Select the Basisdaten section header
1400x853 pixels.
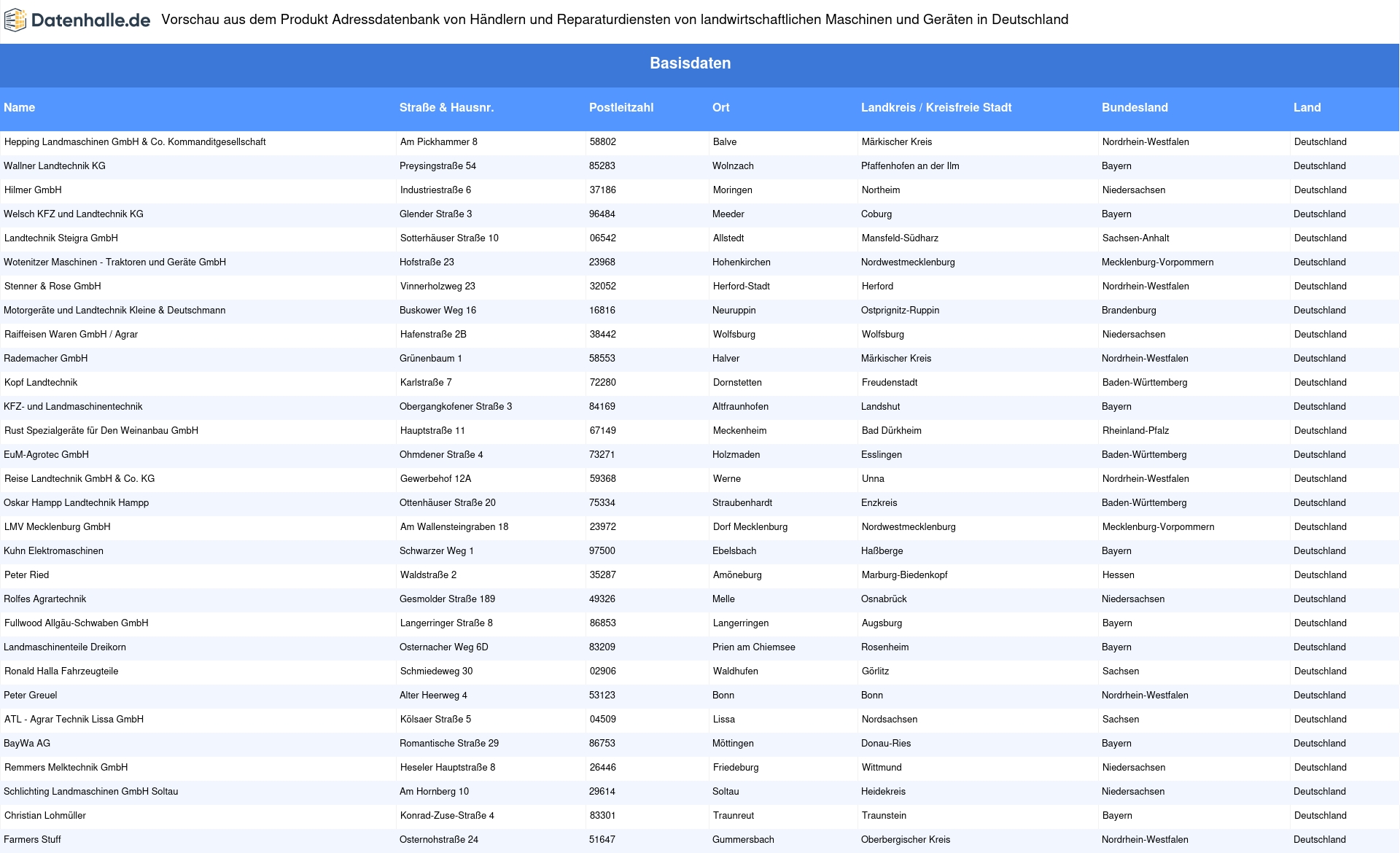point(691,63)
